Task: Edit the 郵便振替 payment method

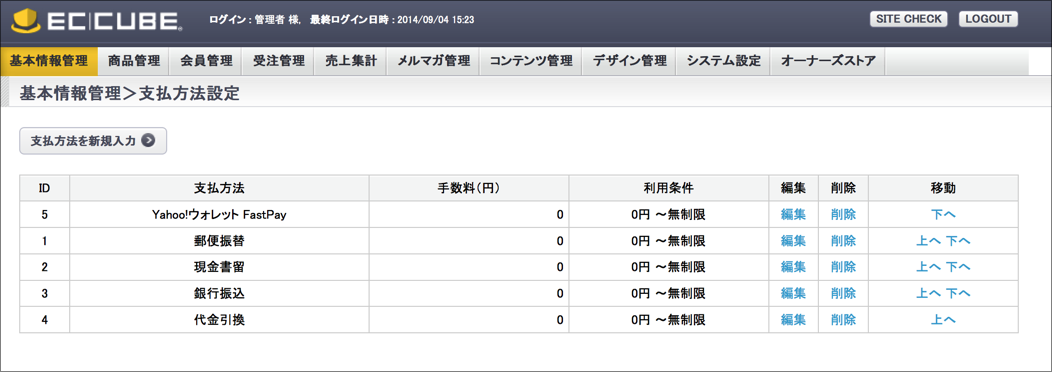Action: coord(793,240)
